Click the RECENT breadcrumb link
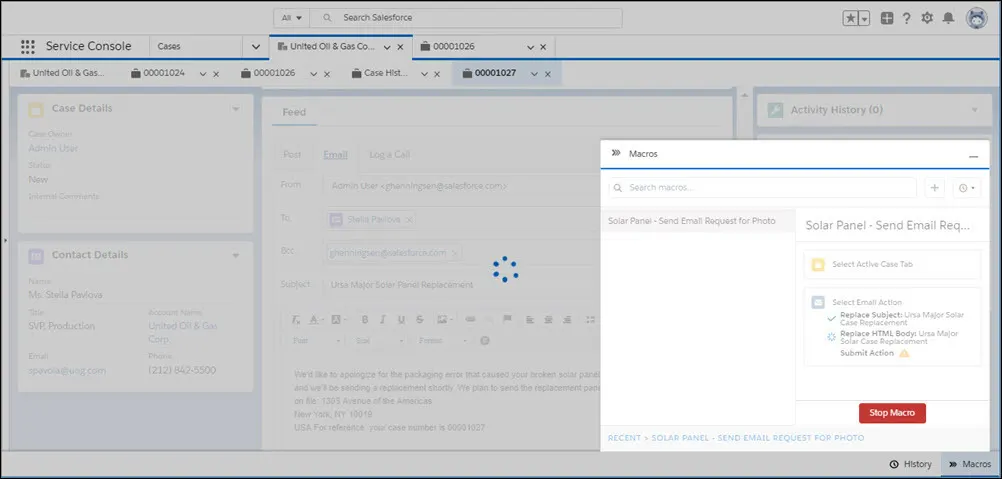Screen dimensions: 1002x479 (x=624, y=438)
